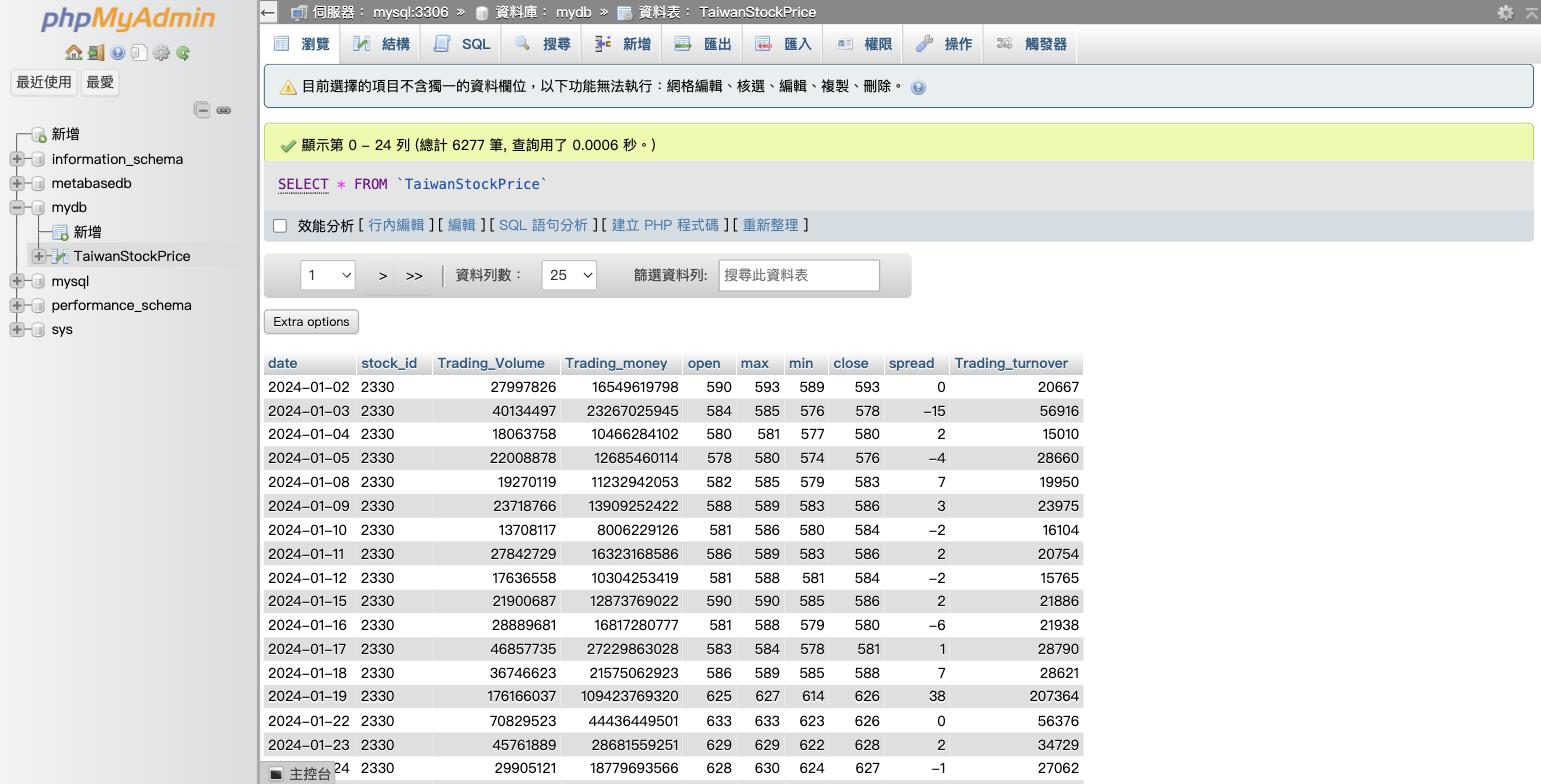Click the 建立 PHP 程式碼 link
Screen dimensions: 1541x784
coord(665,225)
